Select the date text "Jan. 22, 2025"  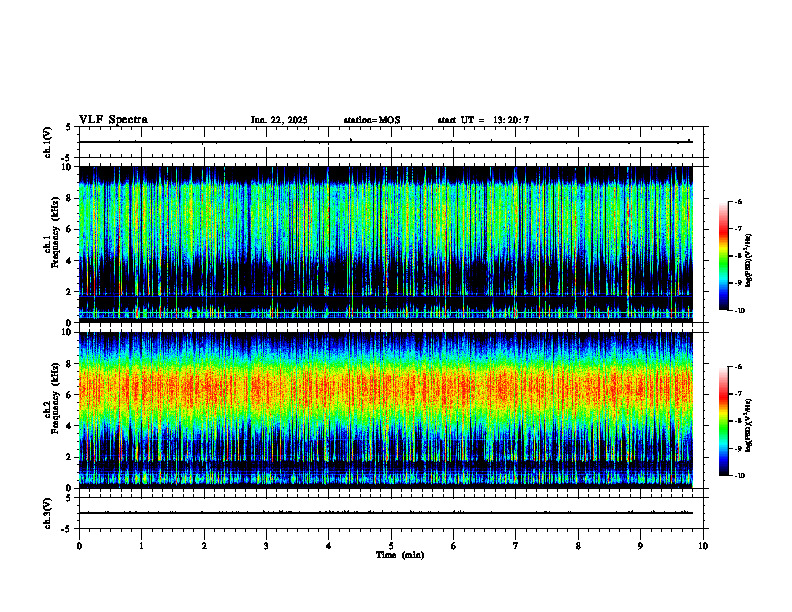279,120
